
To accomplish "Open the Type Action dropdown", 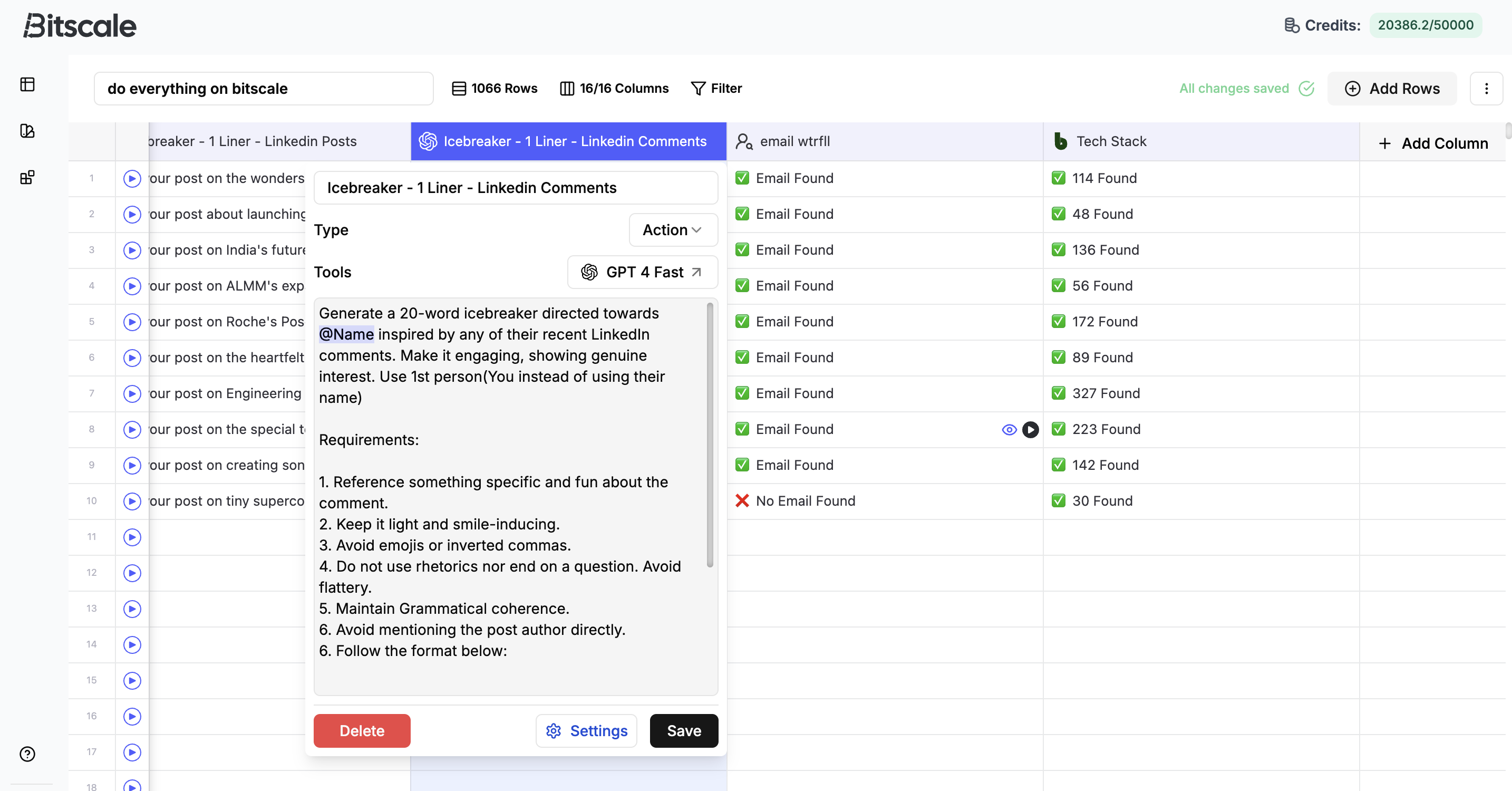I will tap(673, 230).
